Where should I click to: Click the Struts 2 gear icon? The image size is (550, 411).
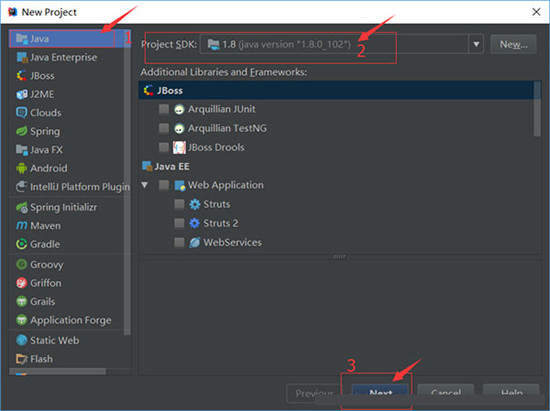195,223
